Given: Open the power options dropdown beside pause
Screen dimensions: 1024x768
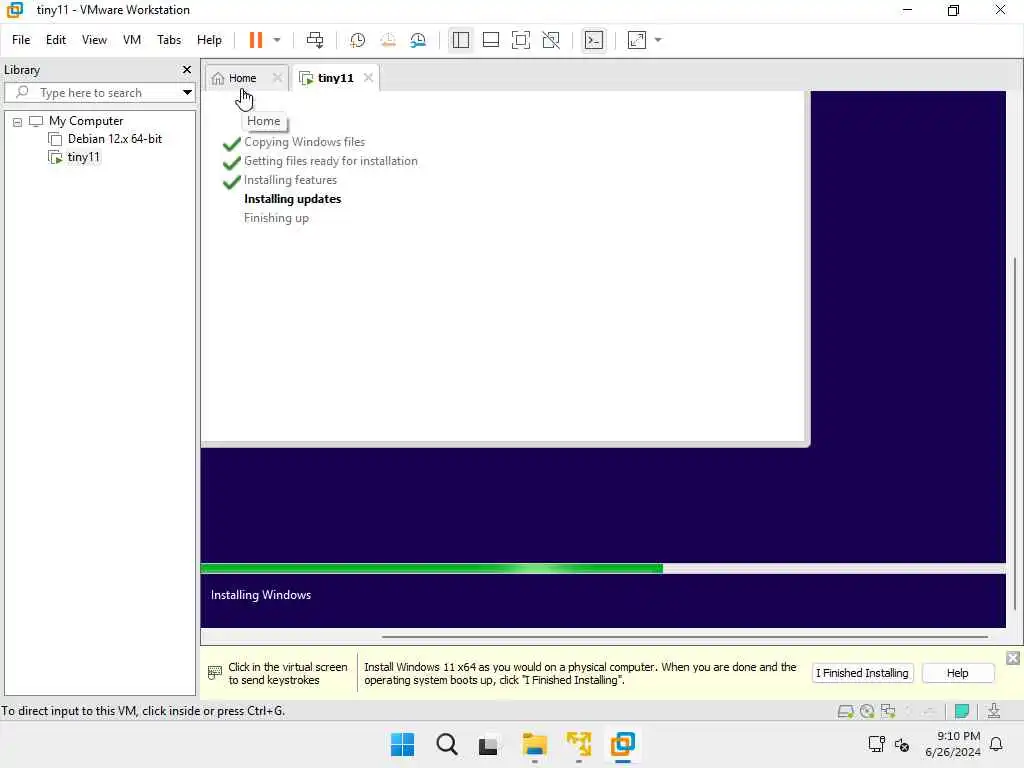Looking at the screenshot, I should coord(277,40).
